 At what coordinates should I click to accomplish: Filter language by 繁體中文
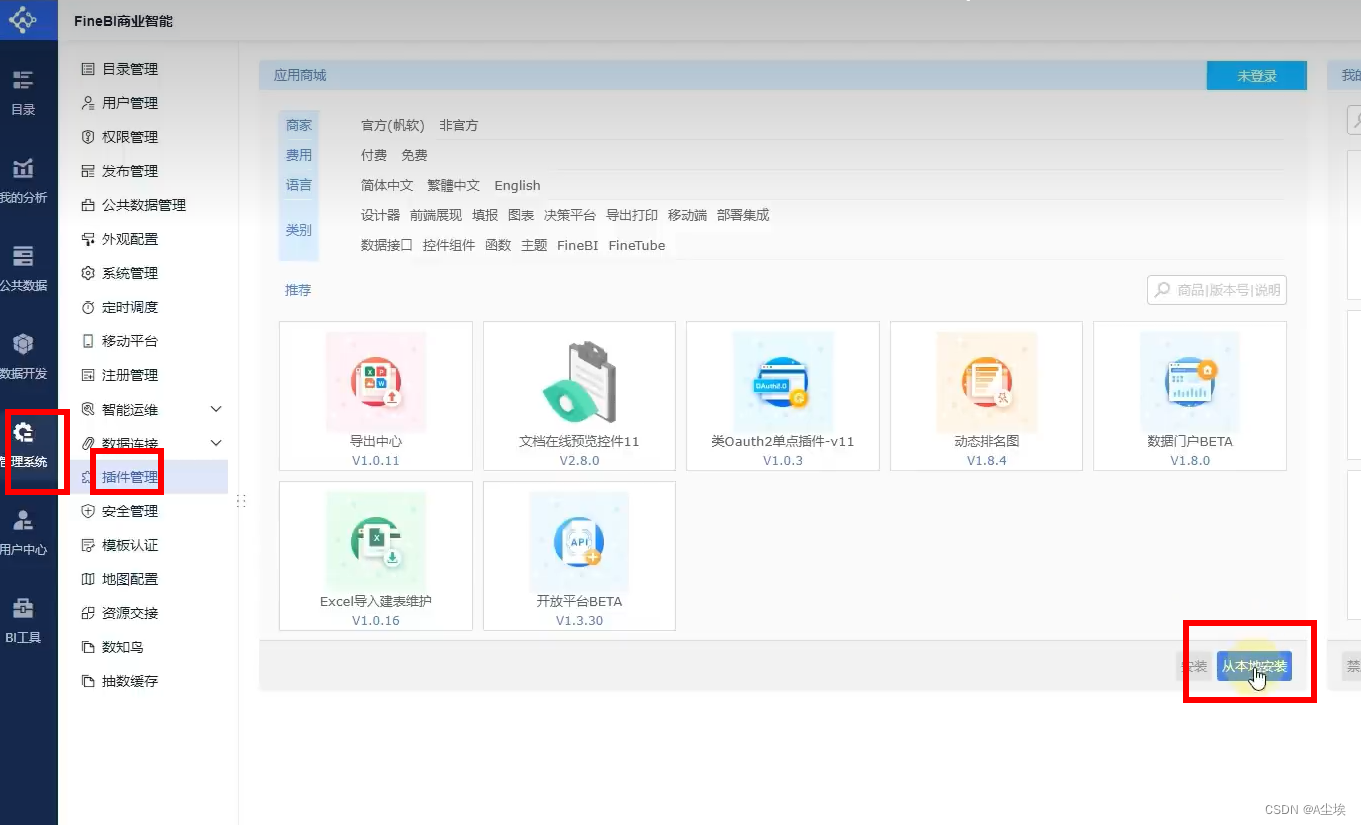pyautogui.click(x=454, y=185)
